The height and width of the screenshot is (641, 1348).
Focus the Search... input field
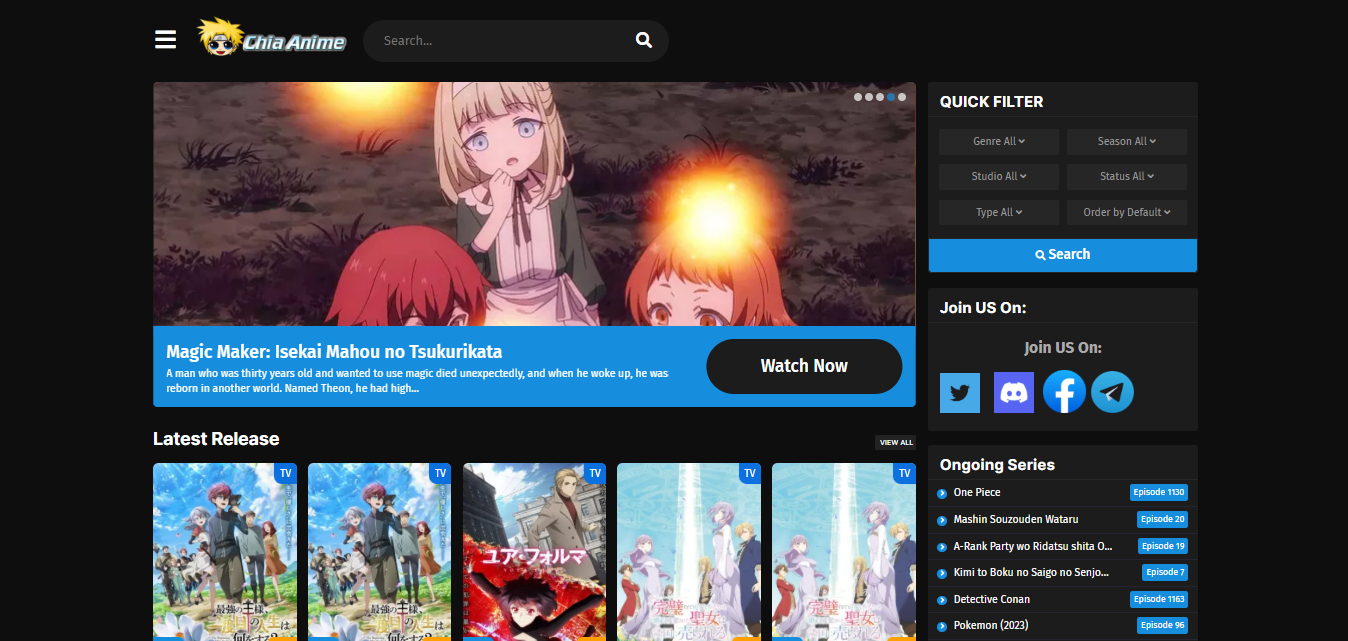505,41
